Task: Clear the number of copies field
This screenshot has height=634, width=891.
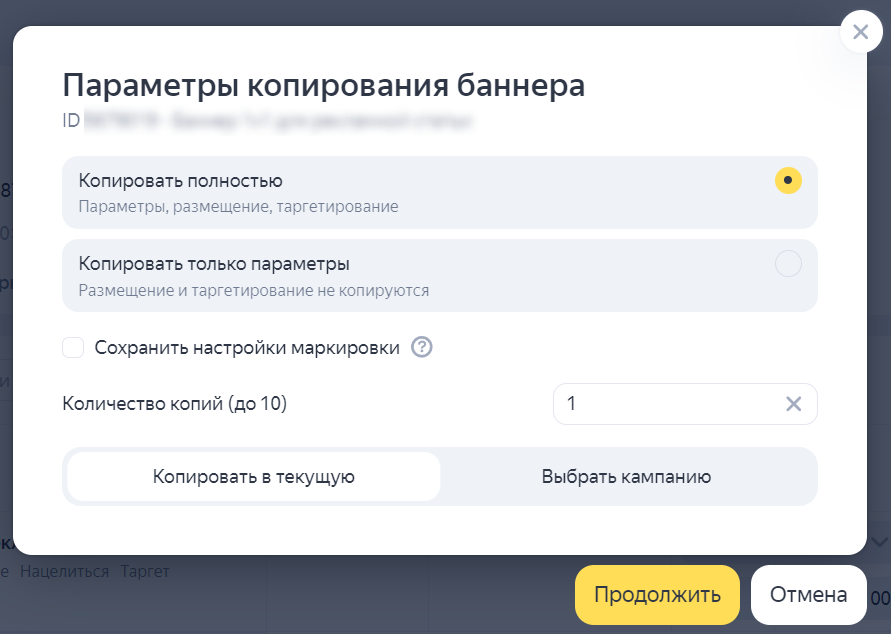Action: [793, 404]
